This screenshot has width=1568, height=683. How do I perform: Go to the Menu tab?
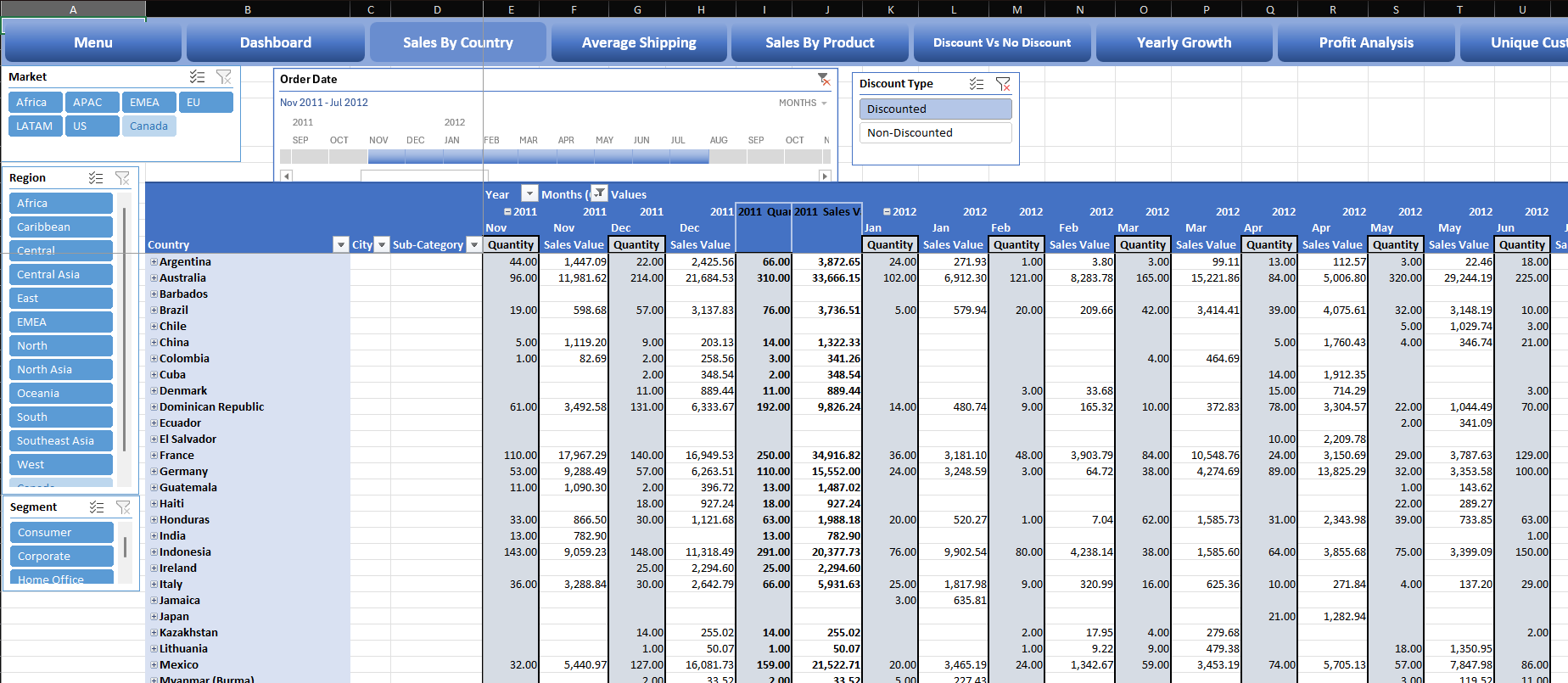(x=92, y=42)
